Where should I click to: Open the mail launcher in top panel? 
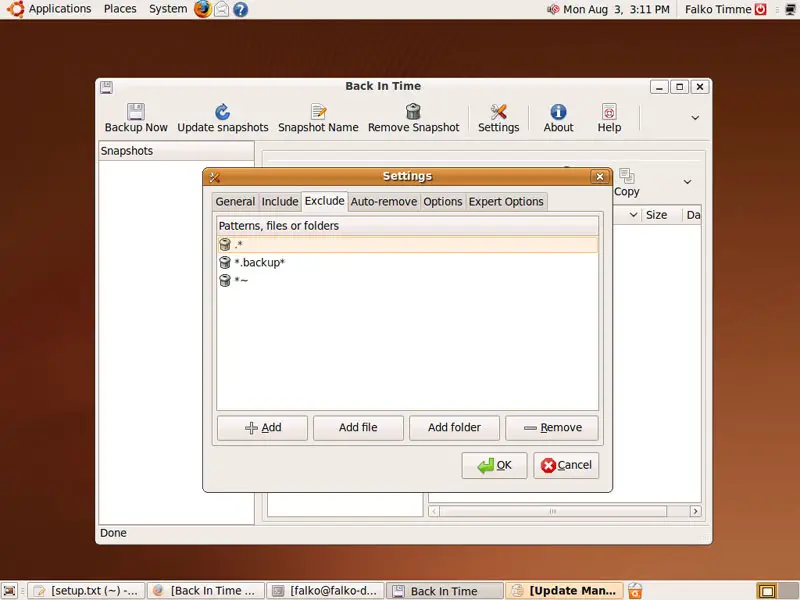[x=221, y=9]
